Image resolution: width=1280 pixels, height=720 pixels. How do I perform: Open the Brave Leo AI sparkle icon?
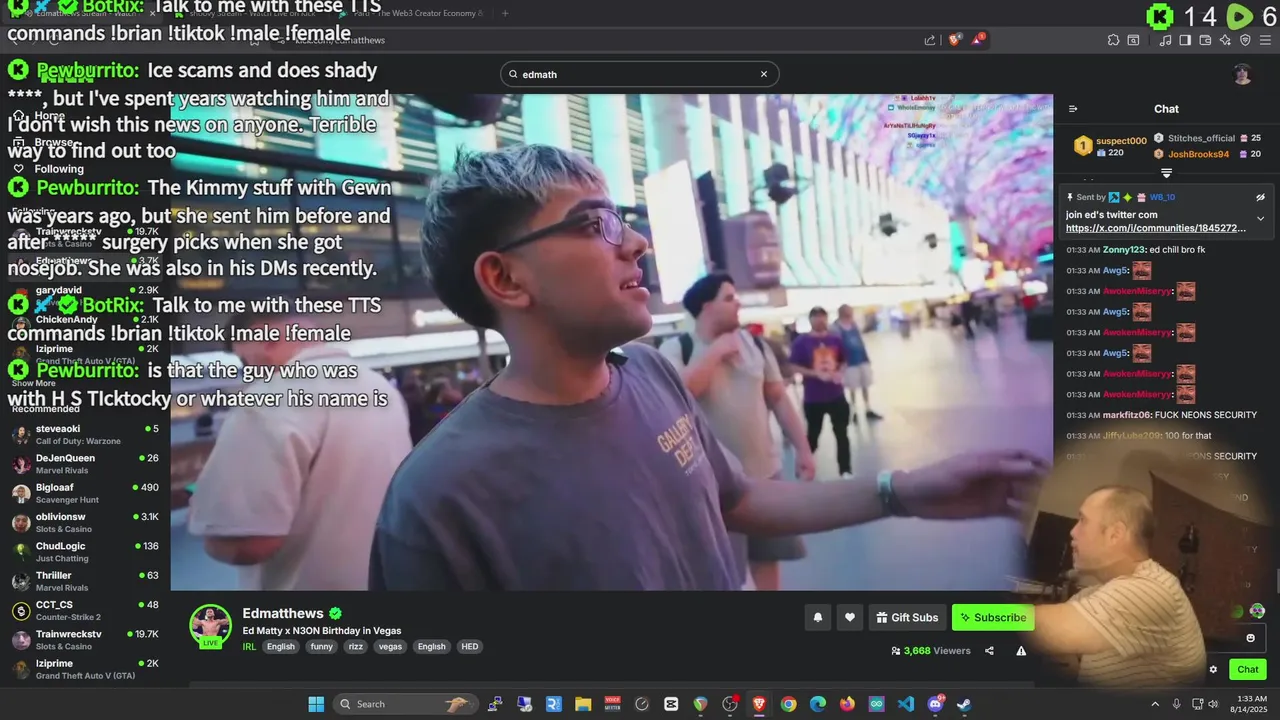click(x=1225, y=40)
